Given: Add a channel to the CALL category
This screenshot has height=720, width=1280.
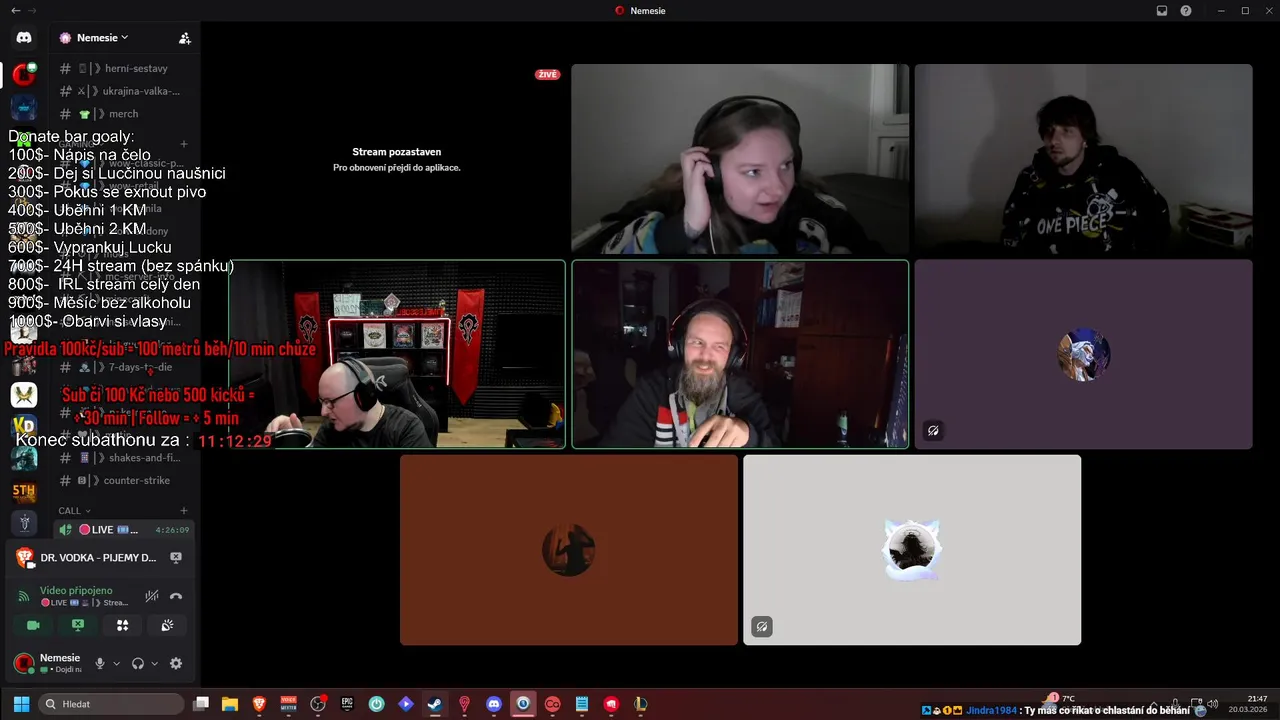Looking at the screenshot, I should coord(184,510).
